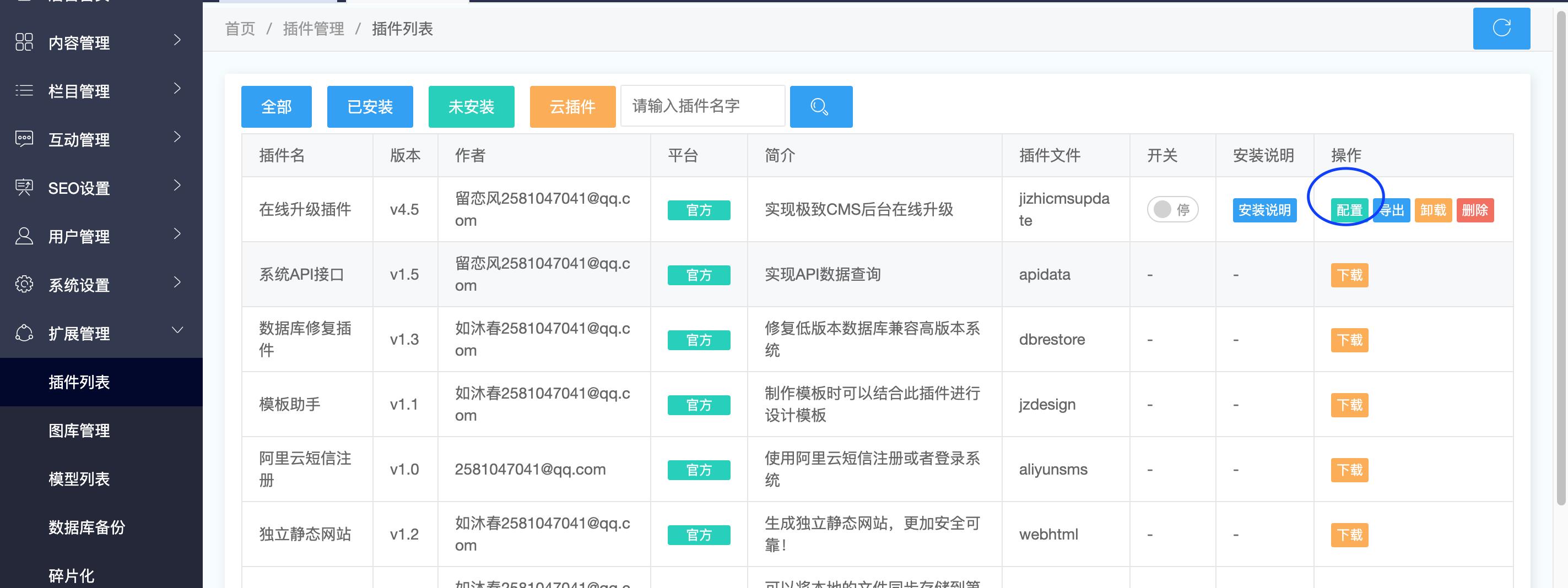1568x588 pixels.
Task: Switch to 云插件 filter
Action: click(x=573, y=107)
